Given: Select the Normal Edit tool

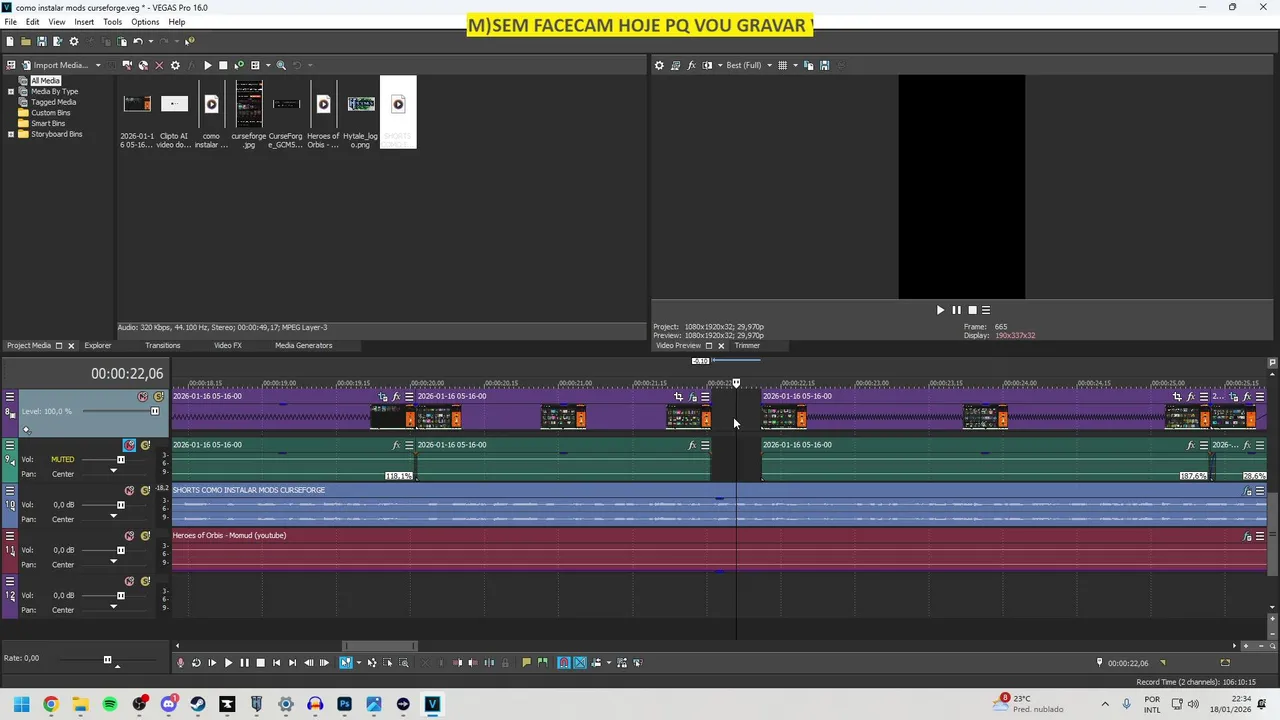Looking at the screenshot, I should coord(346,662).
